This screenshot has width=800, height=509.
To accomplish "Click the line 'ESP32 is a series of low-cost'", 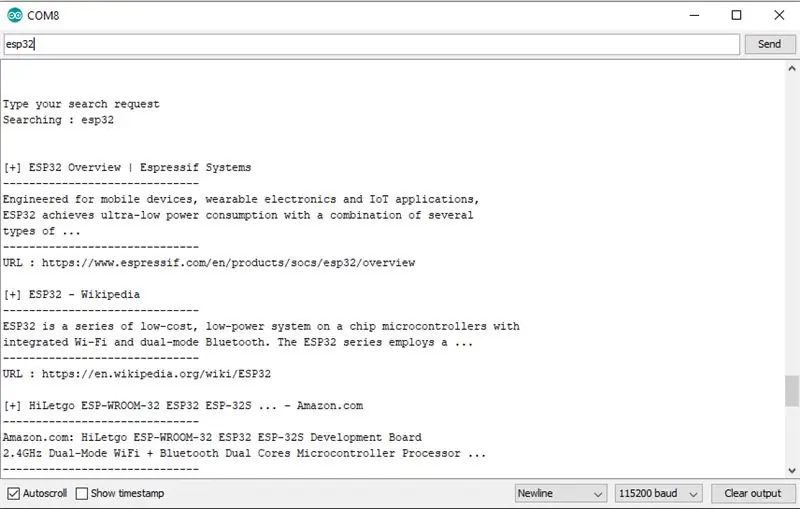I will coord(261,326).
